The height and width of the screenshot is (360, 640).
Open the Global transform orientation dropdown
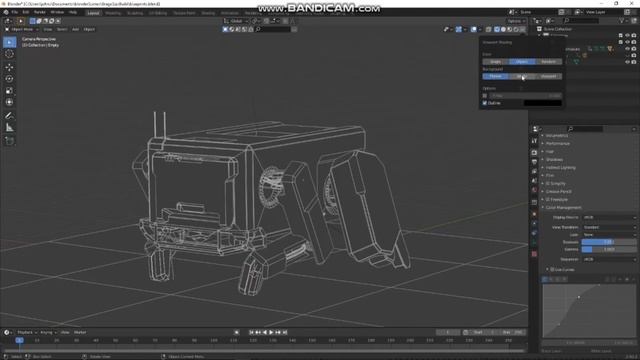(236, 21)
